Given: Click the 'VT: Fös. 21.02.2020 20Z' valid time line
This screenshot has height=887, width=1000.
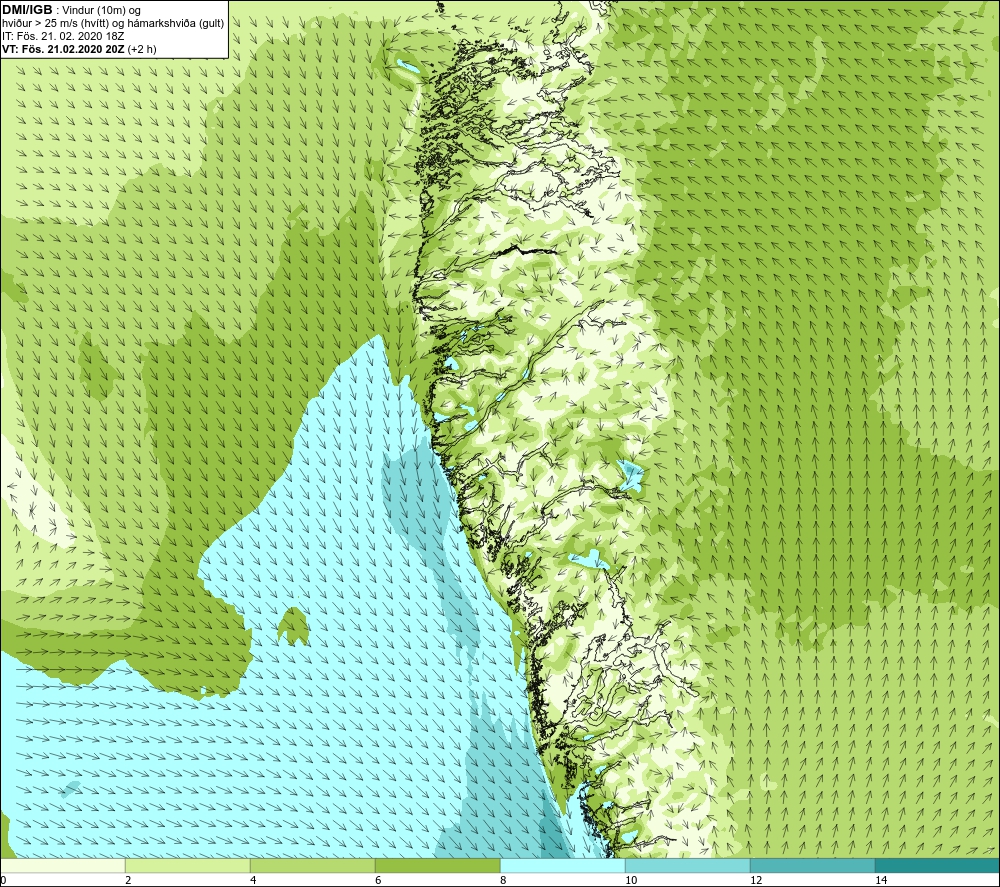Looking at the screenshot, I should [79, 49].
